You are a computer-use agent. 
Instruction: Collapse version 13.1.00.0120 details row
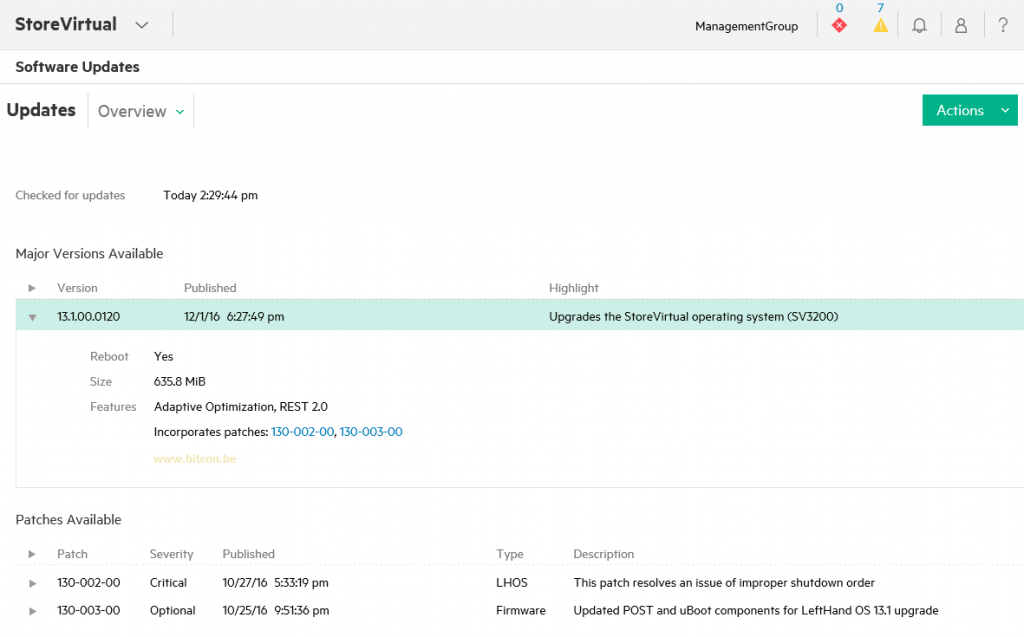pos(32,318)
